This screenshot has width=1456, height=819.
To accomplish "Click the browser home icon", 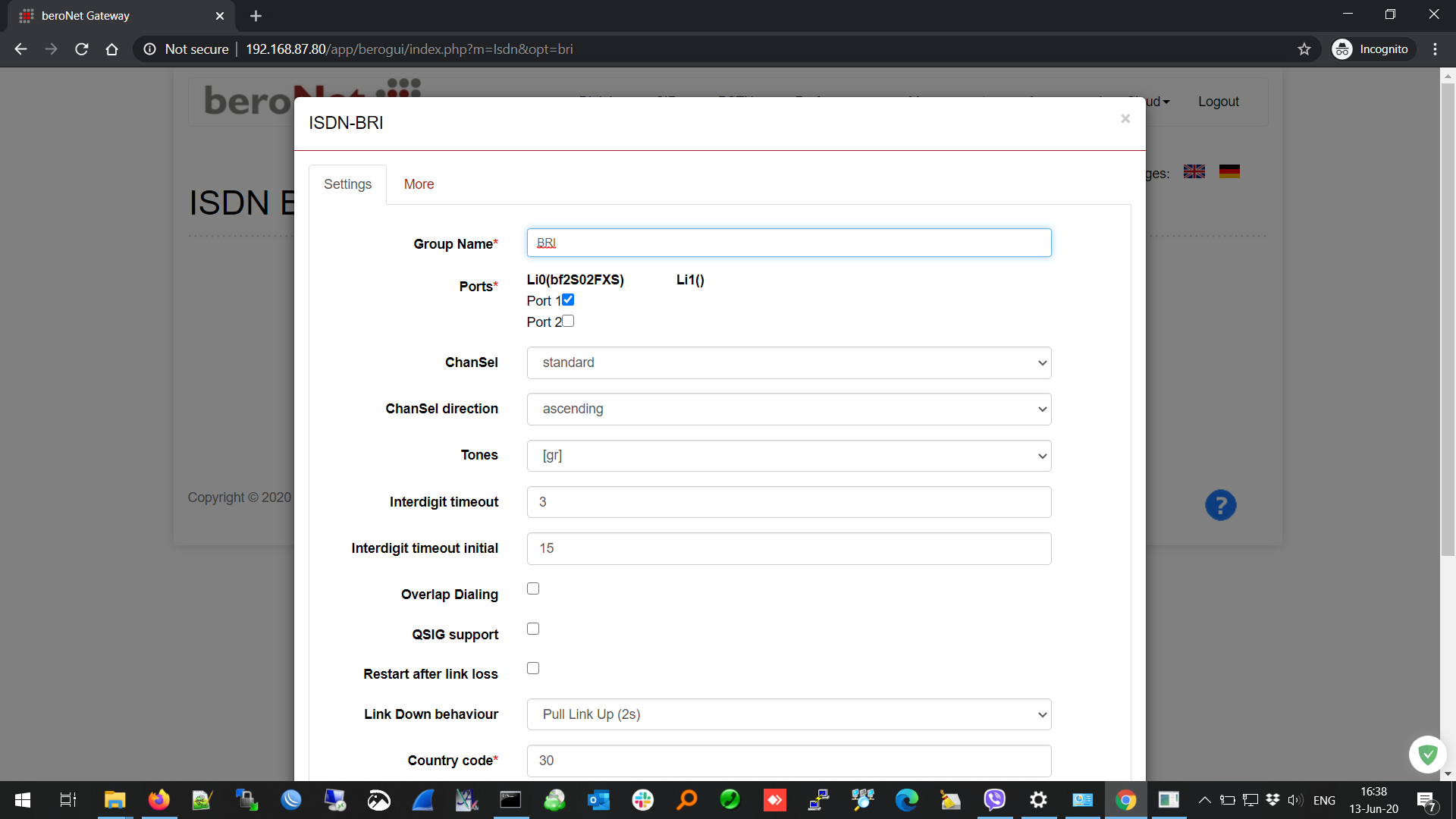I will tap(112, 49).
